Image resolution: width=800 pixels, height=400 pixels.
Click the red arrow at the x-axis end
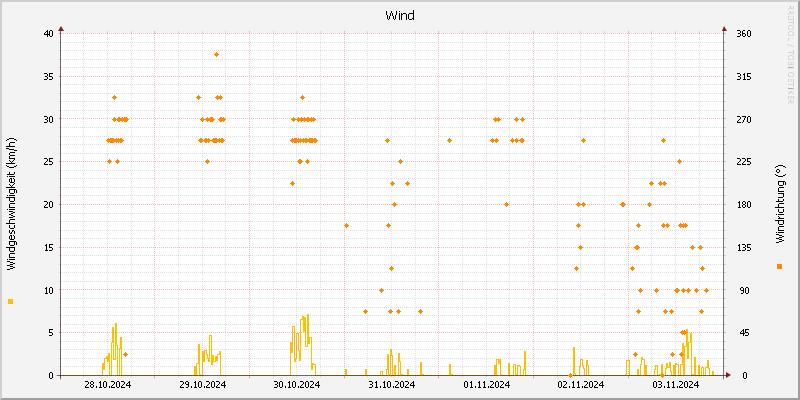[x=728, y=376]
